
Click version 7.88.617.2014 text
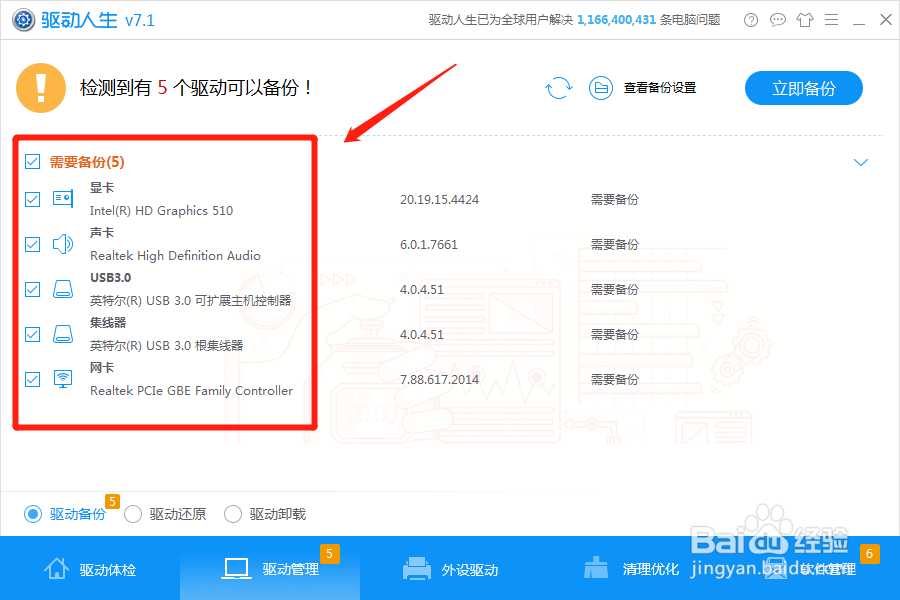pyautogui.click(x=439, y=380)
